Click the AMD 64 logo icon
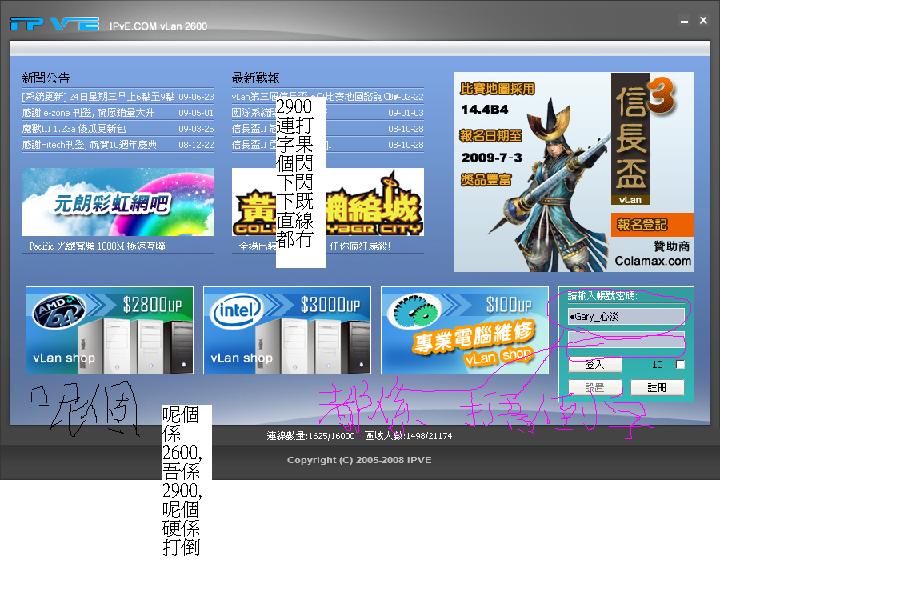 (59, 312)
